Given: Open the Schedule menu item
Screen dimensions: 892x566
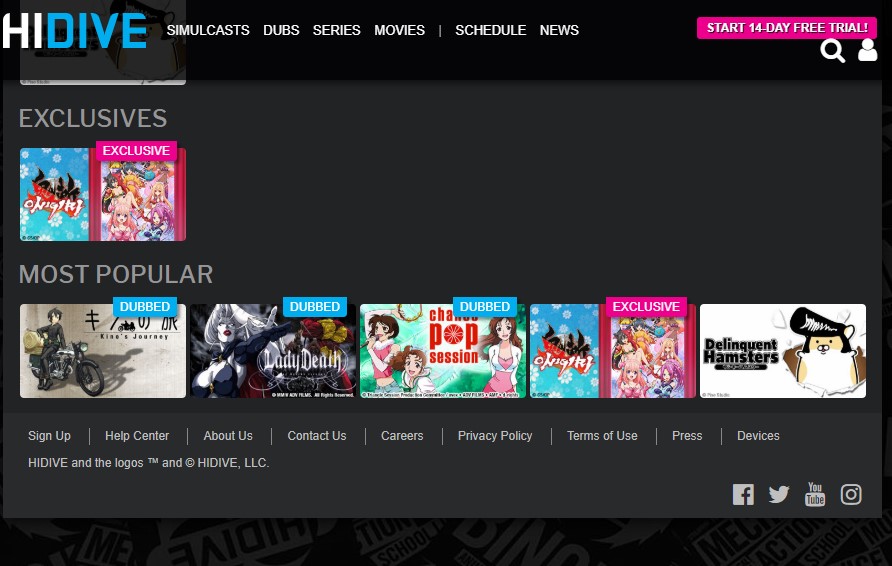Looking at the screenshot, I should coord(490,30).
